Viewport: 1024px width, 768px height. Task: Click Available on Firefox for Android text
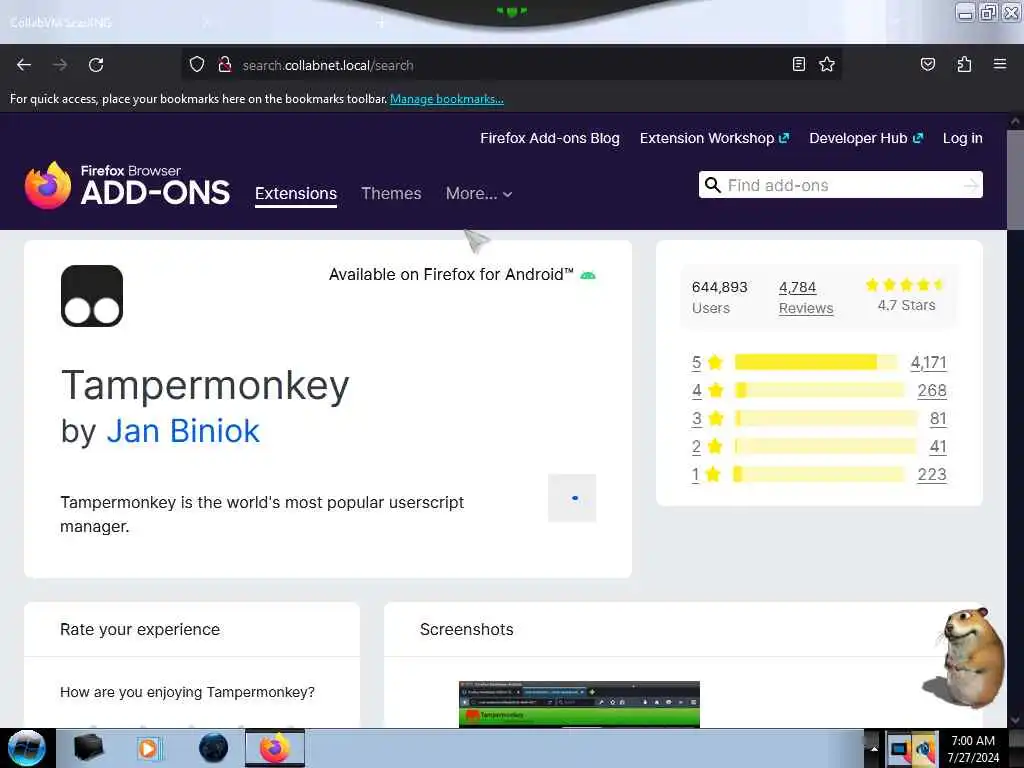(451, 274)
